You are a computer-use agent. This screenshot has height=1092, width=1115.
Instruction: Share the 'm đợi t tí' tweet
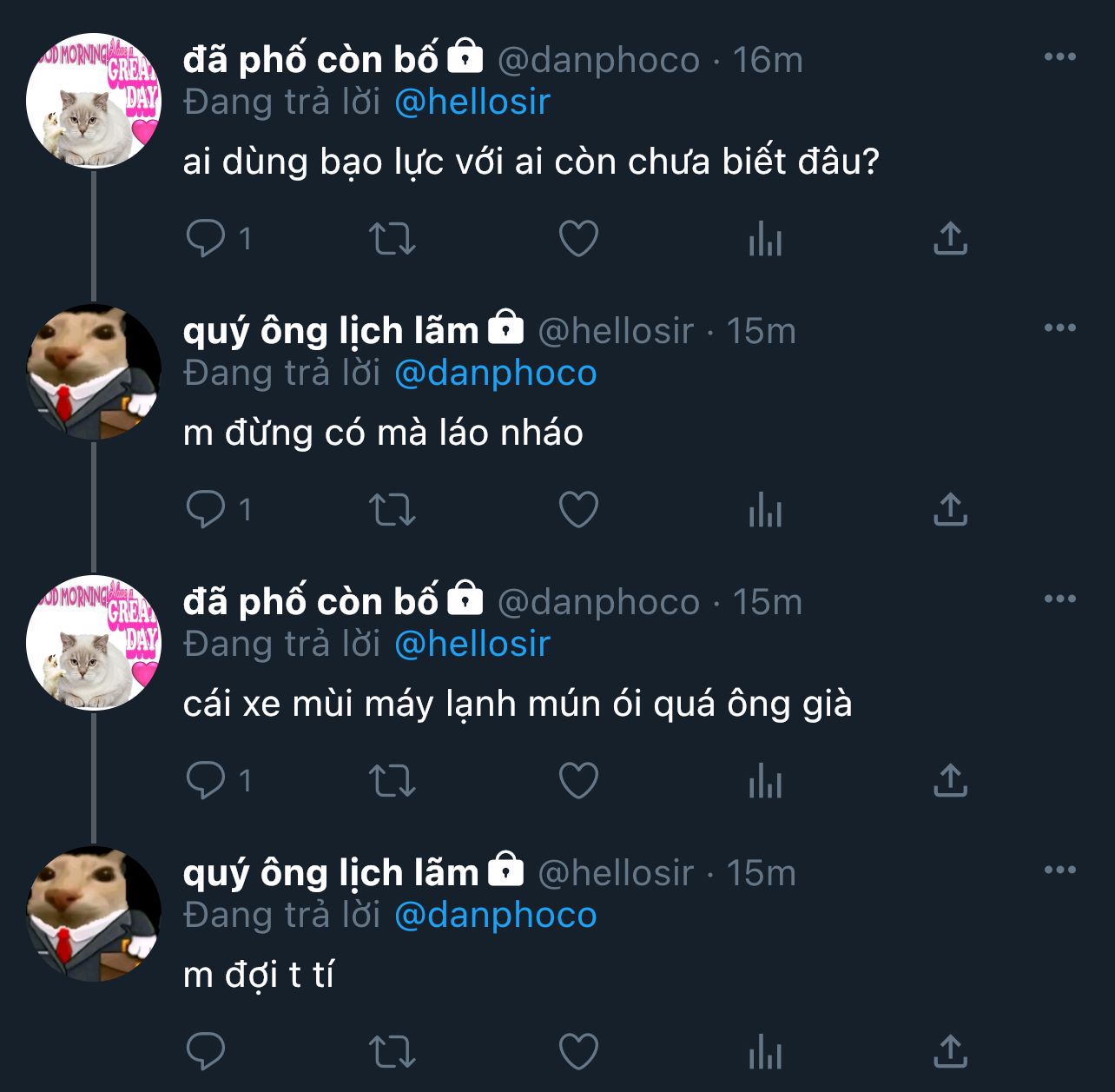pos(950,1052)
